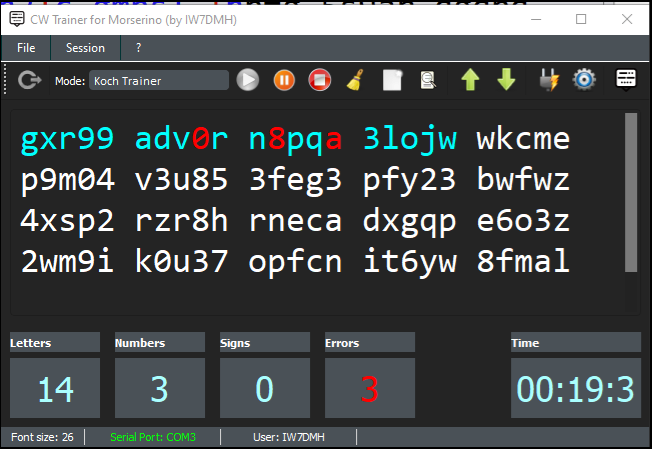The height and width of the screenshot is (450, 653).
Task: Click the red Errors counter value 3
Action: coord(370,388)
